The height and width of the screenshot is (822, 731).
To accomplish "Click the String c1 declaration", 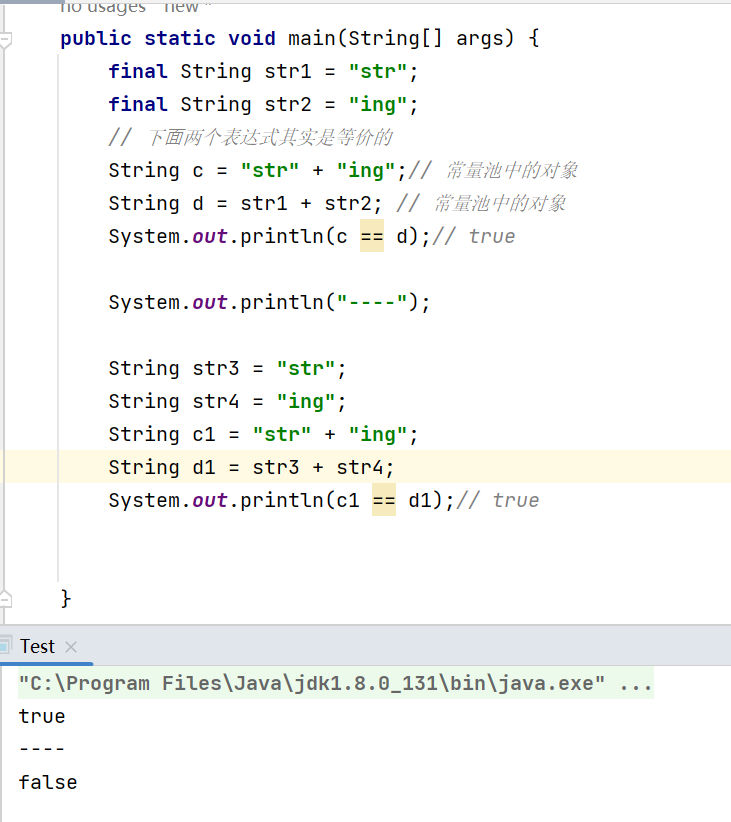I will coord(215,434).
